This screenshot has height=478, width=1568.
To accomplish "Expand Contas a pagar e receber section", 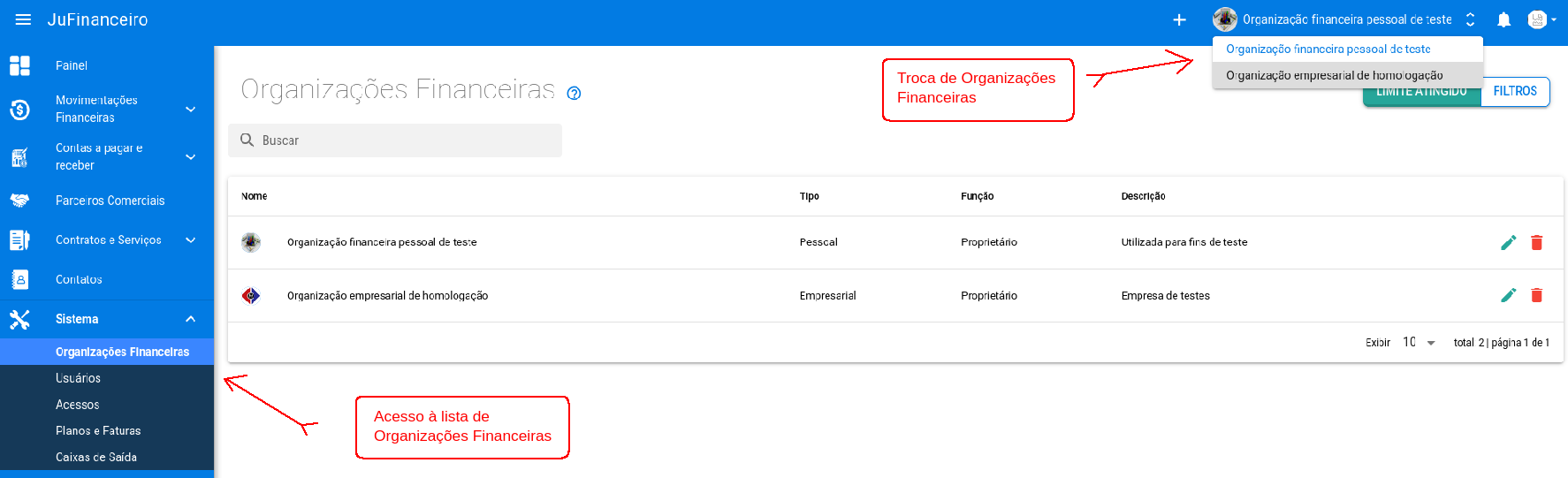I will click(x=190, y=156).
